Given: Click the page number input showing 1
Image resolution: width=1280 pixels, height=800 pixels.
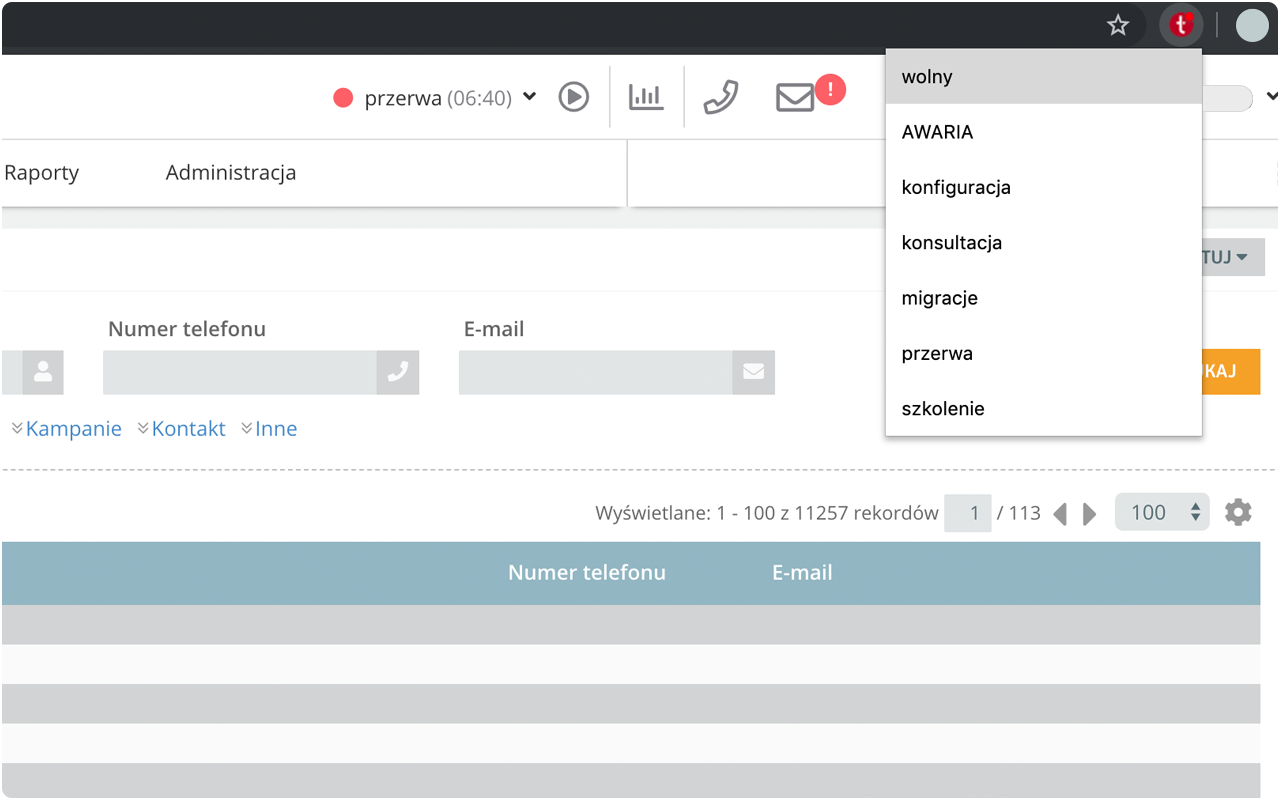Looking at the screenshot, I should click(968, 513).
